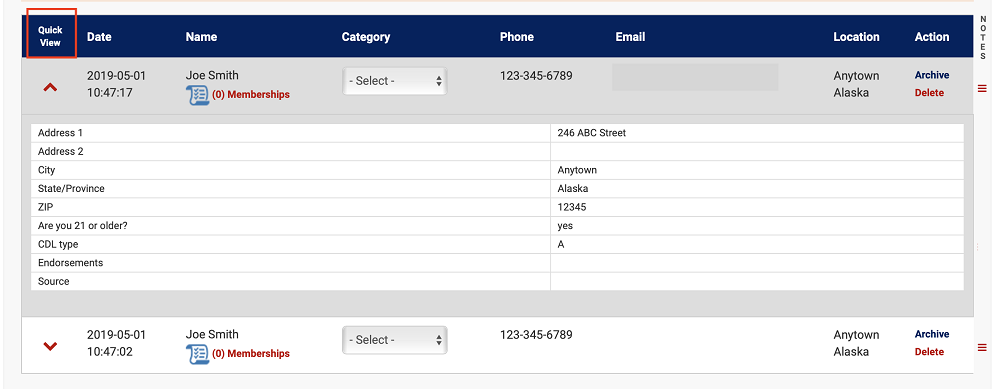Viewport: 1000px width, 389px height.
Task: Click the (0) Memberships link in second row
Action: [251, 353]
